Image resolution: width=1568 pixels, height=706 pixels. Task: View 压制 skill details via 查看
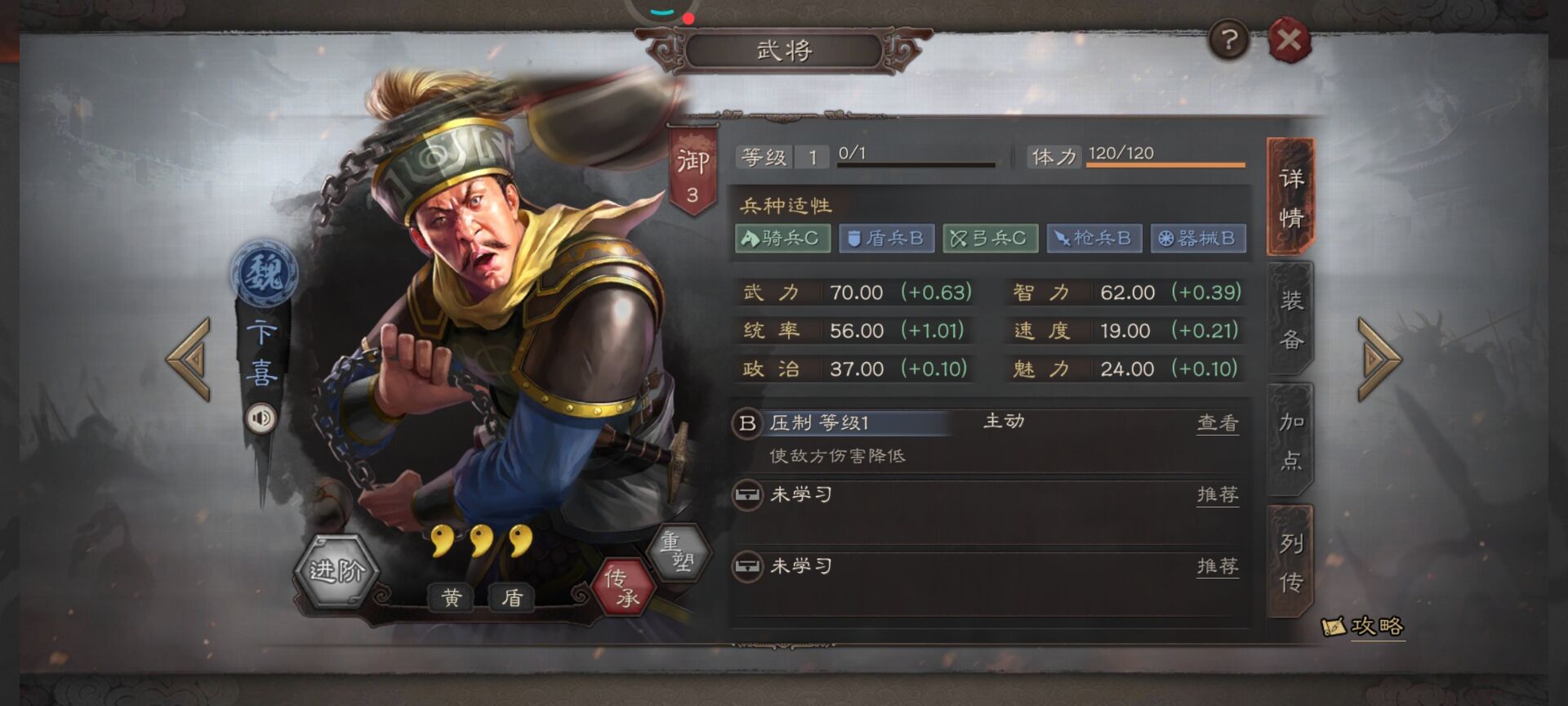tap(1218, 422)
